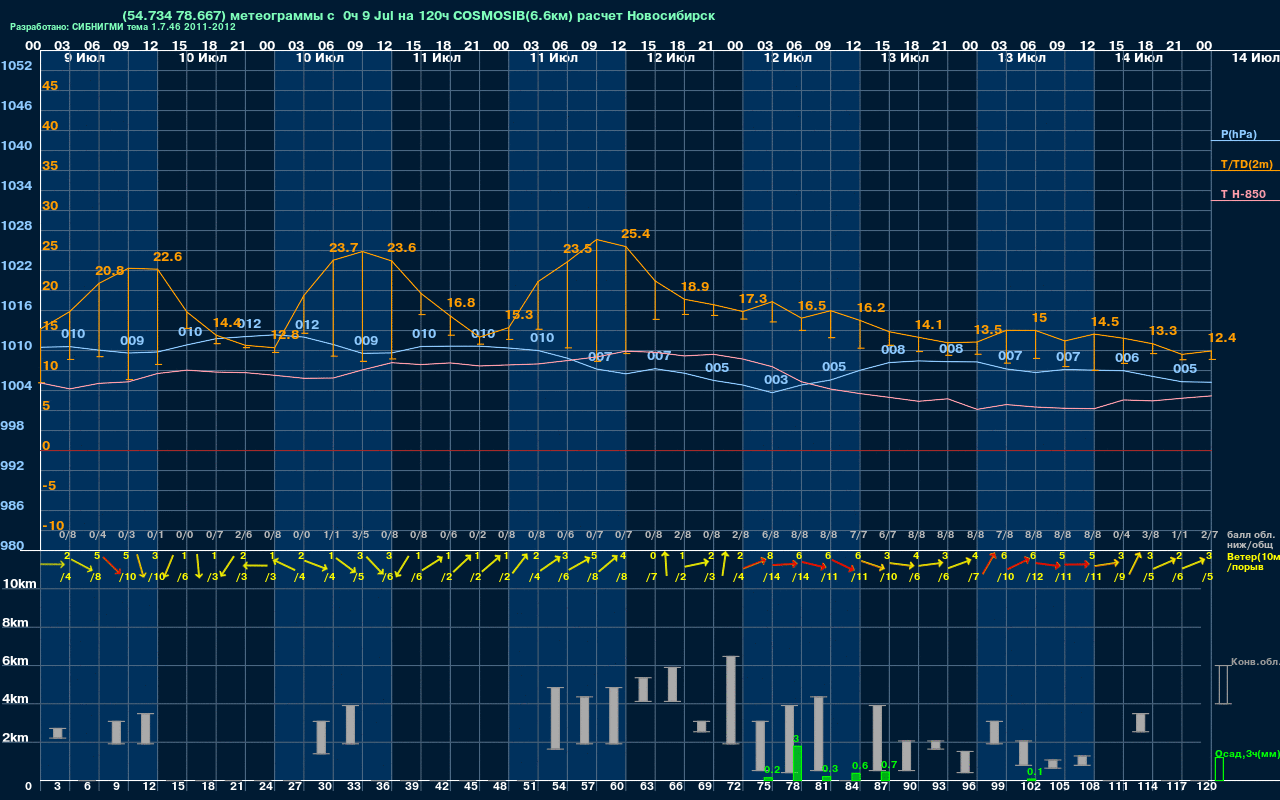The height and width of the screenshot is (800, 1280).
Task: Click the 'Осад,3ч(мм)' precipitation legend text
Action: (1247, 753)
